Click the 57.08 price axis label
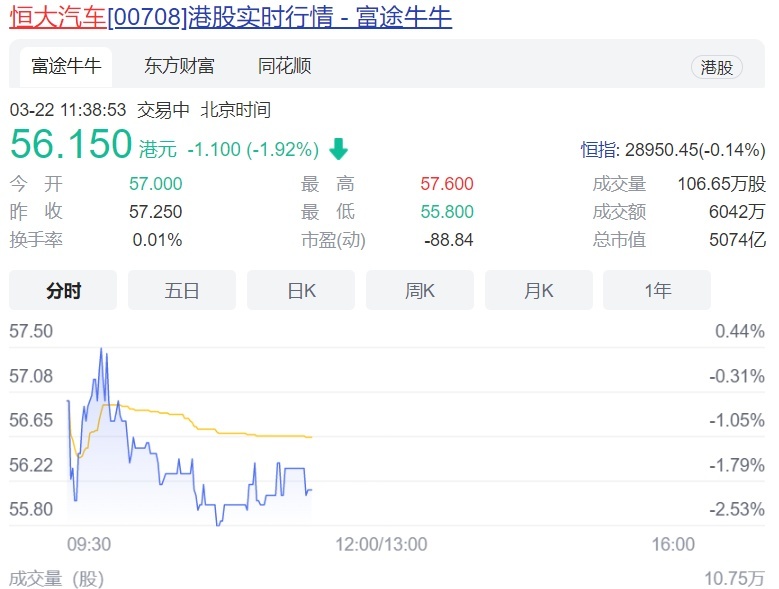Screen dimensions: 779x589 coord(31,376)
